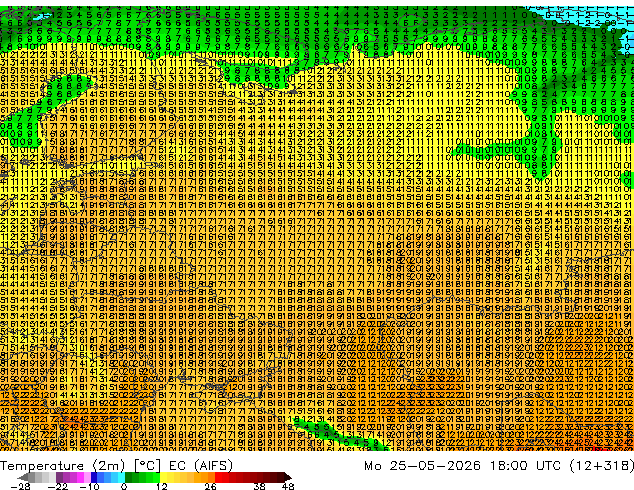Screen dimensions: 634x490
Task: Click the '38' legend value
Action: (259, 486)
